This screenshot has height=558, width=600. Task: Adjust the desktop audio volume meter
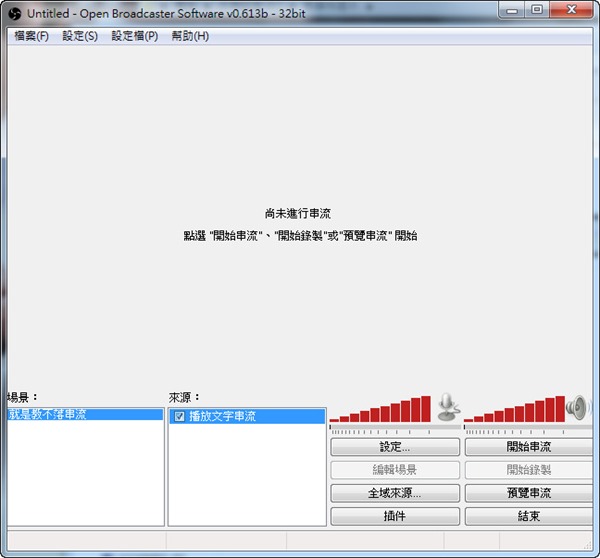[514, 409]
